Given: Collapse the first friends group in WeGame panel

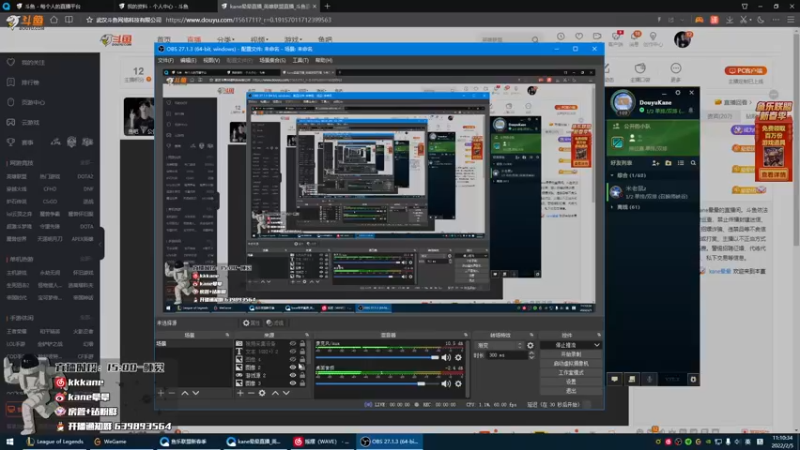Looking at the screenshot, I should (613, 176).
